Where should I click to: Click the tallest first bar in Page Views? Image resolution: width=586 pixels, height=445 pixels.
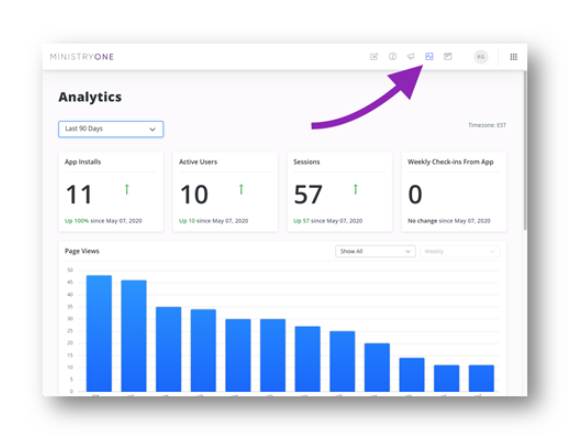coord(99,333)
